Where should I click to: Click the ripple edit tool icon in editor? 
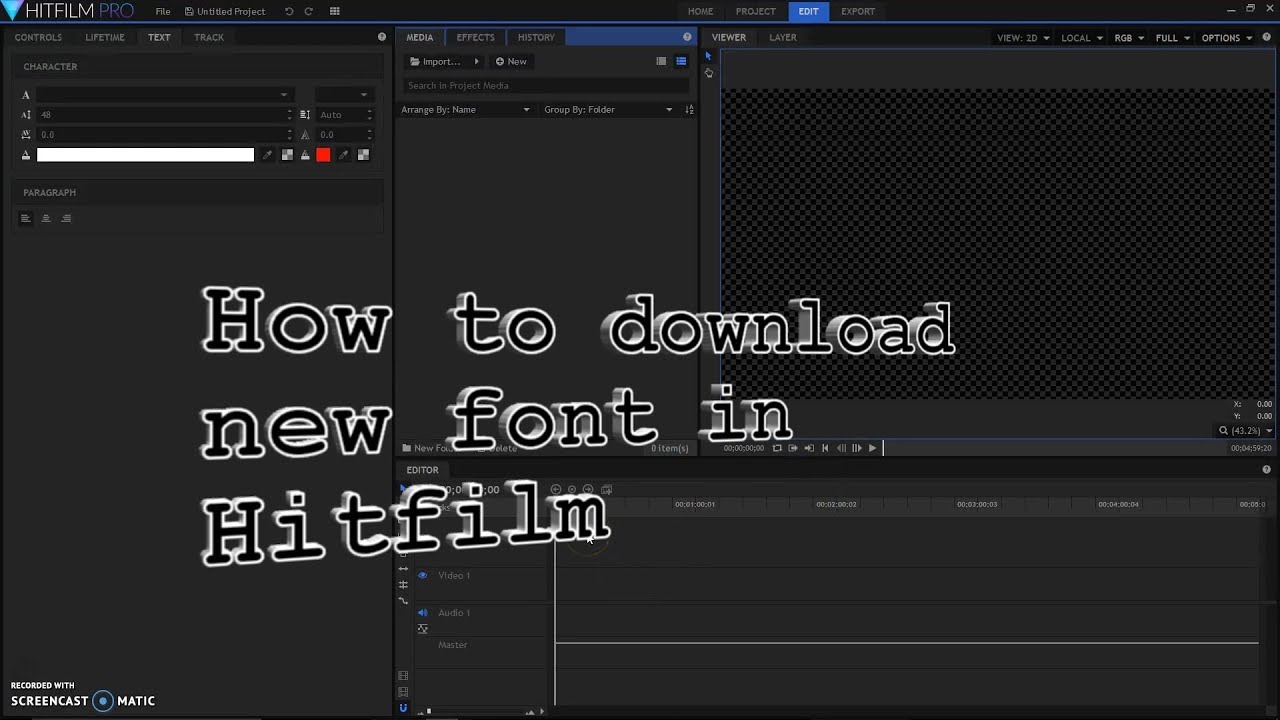[x=403, y=584]
